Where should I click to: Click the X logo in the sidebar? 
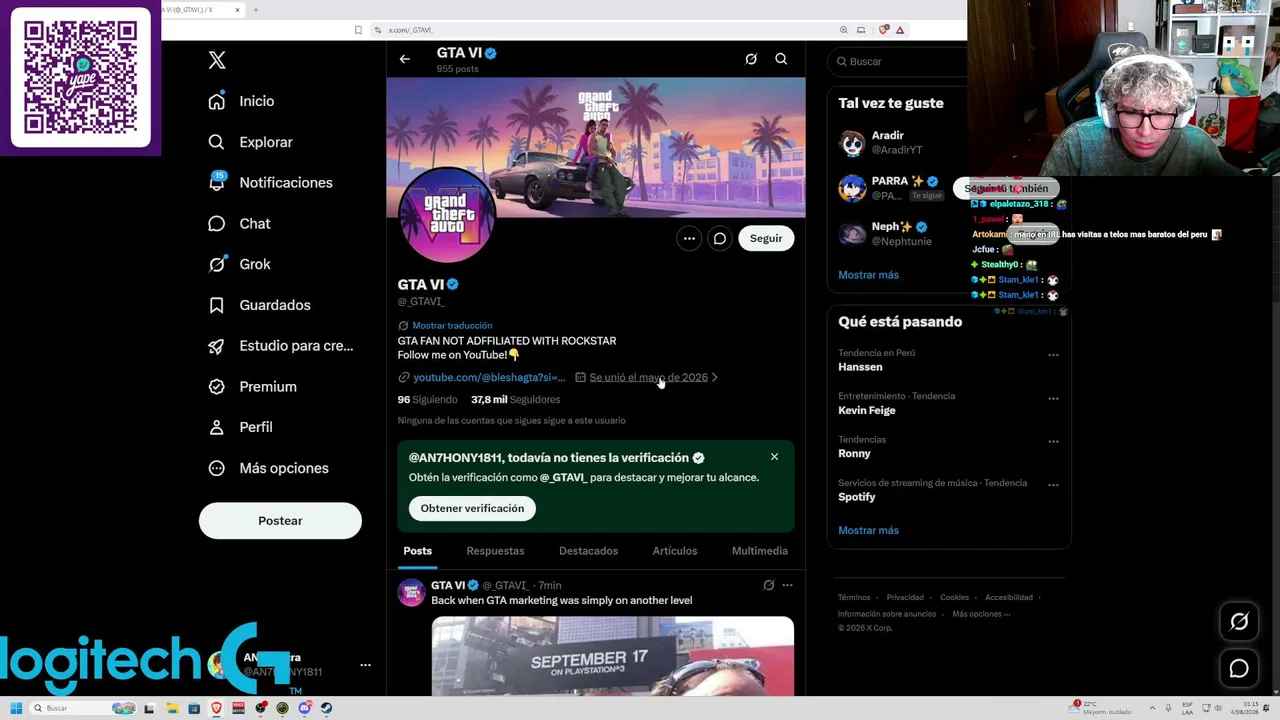pos(217,60)
